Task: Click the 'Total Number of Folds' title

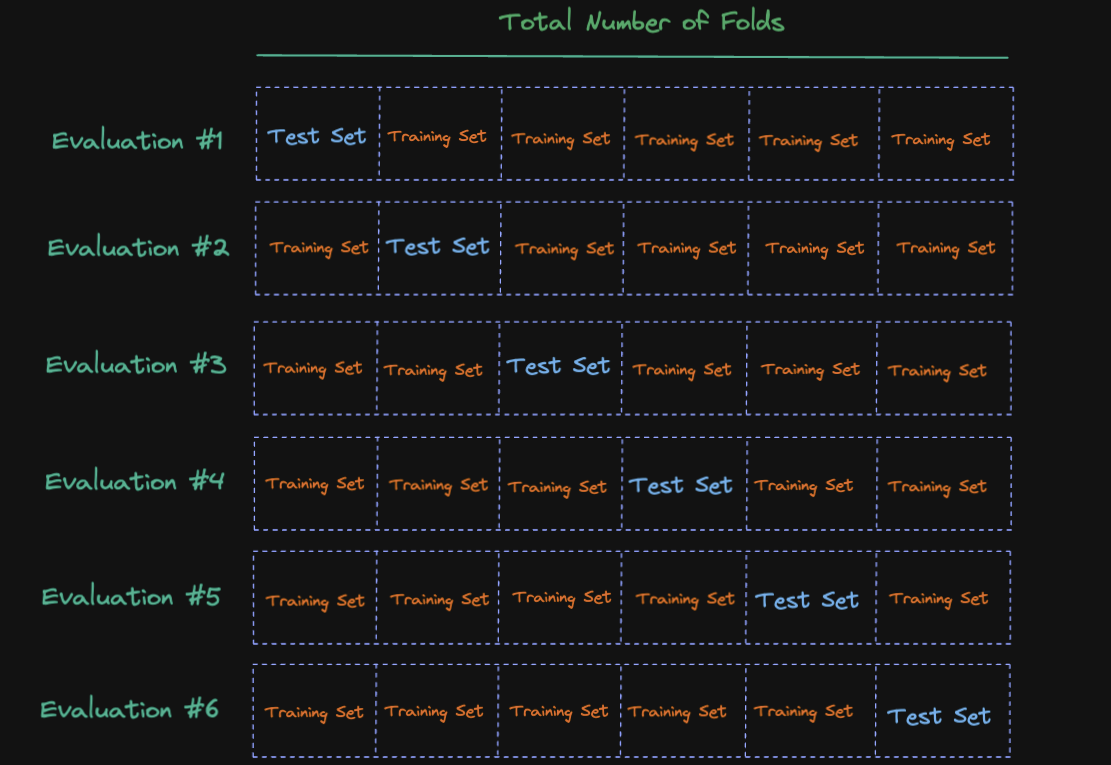Action: (x=642, y=22)
